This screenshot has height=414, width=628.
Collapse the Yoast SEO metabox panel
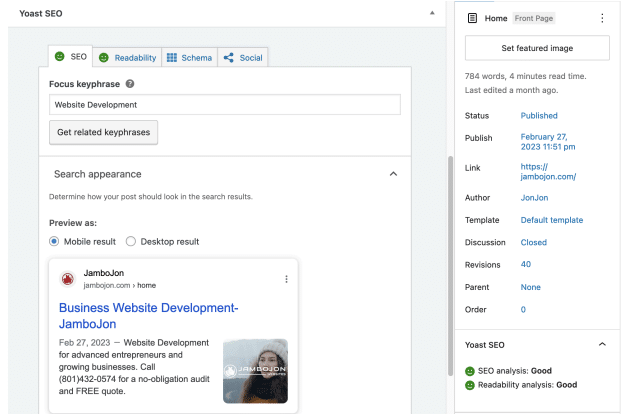[x=432, y=13]
